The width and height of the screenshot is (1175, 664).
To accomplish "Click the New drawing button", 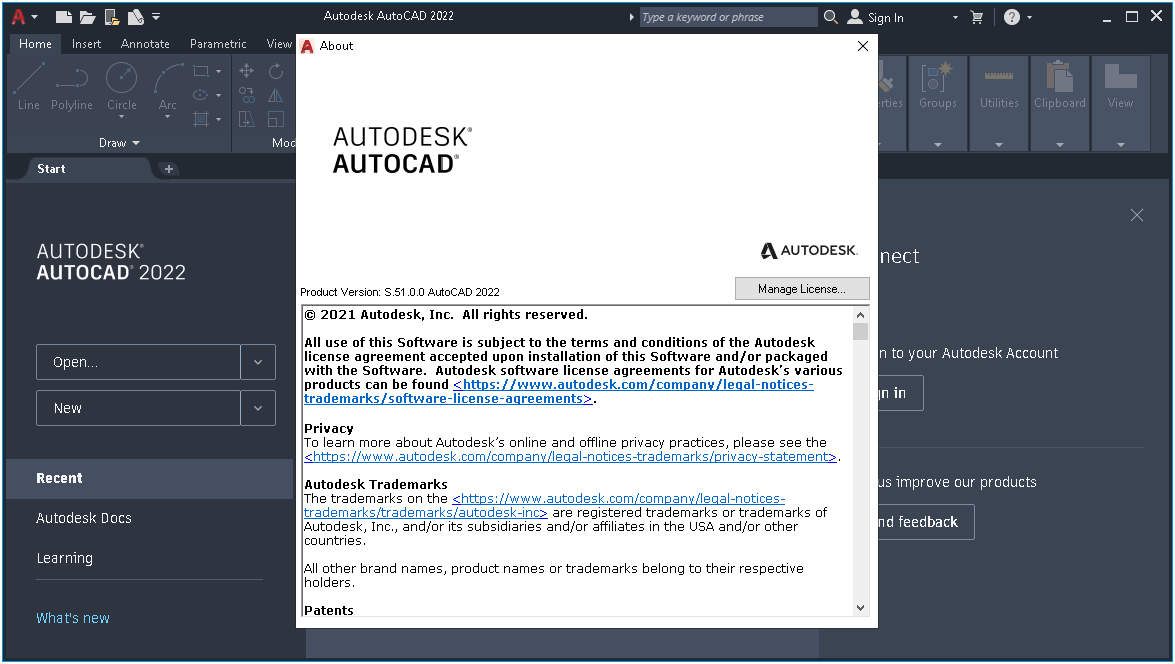I will tap(138, 408).
